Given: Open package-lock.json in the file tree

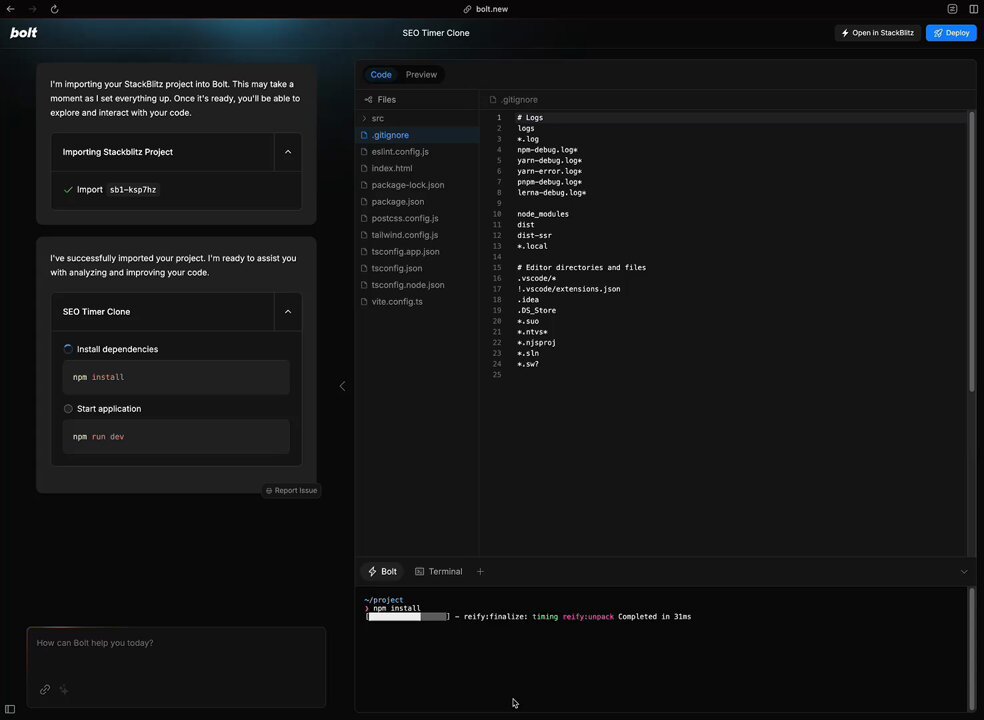Looking at the screenshot, I should [x=417, y=185].
